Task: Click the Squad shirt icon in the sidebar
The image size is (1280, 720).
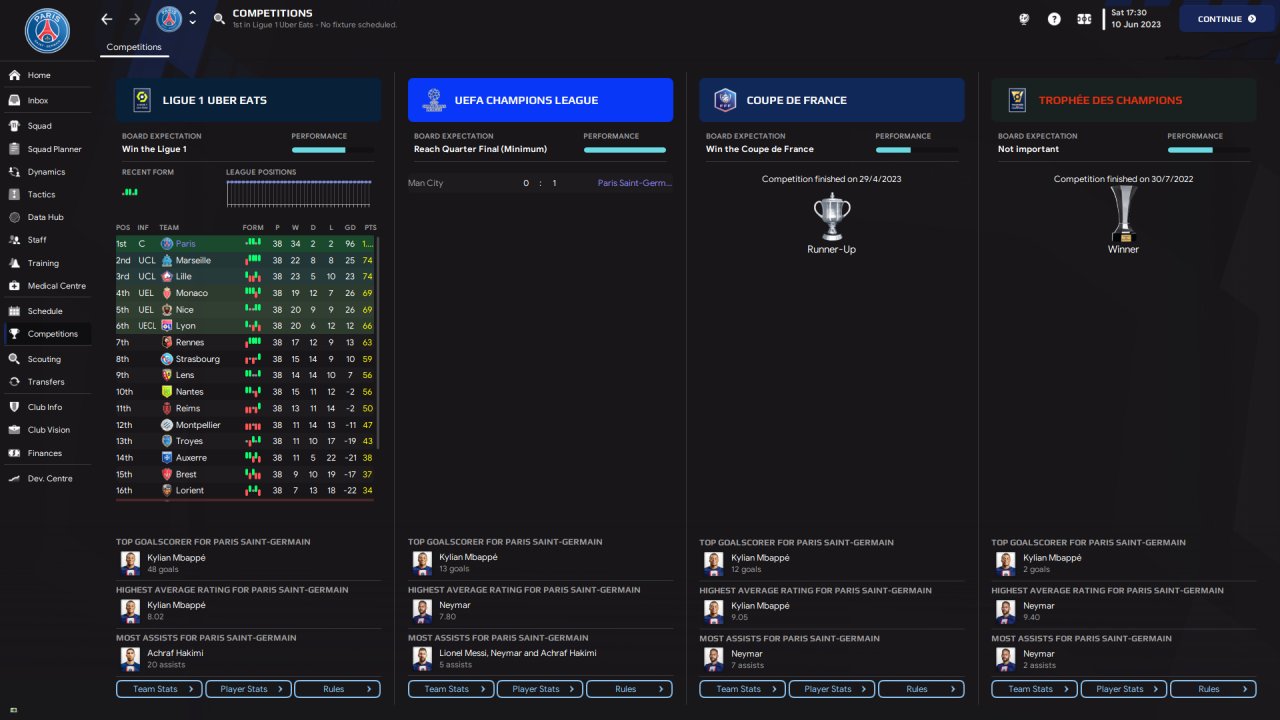Action: (x=14, y=126)
